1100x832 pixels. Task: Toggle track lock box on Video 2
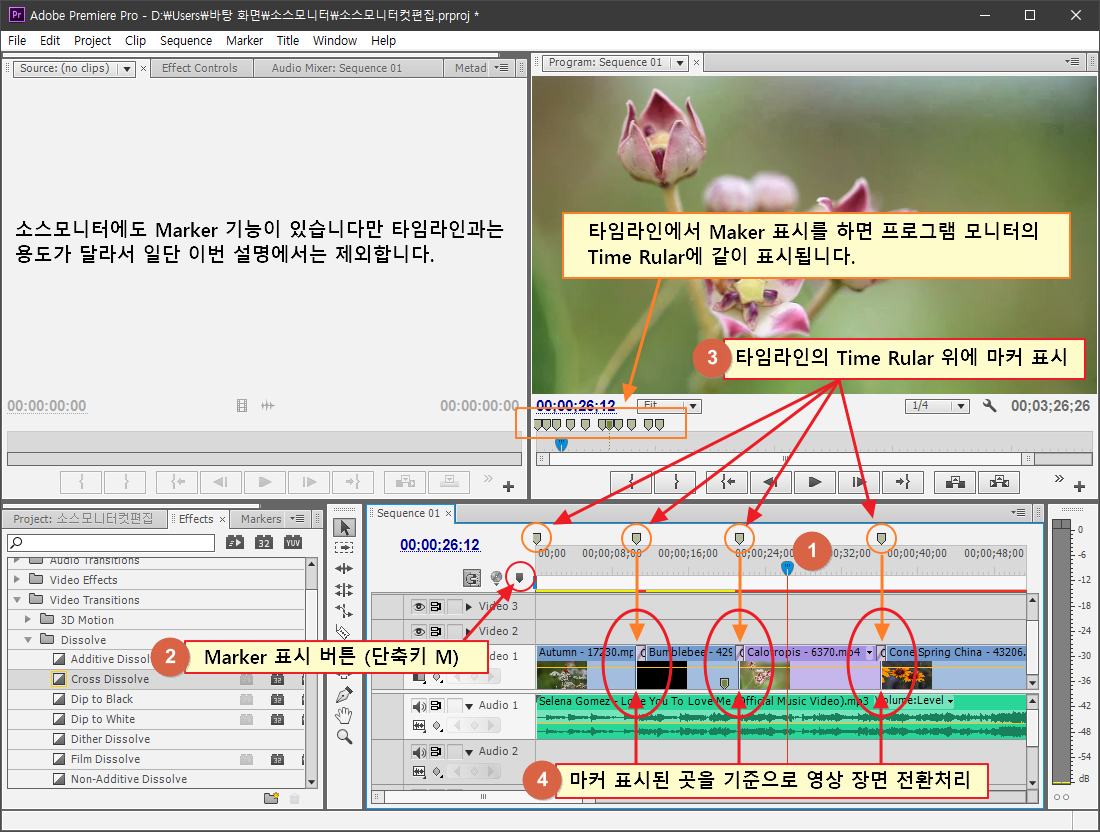click(x=455, y=631)
